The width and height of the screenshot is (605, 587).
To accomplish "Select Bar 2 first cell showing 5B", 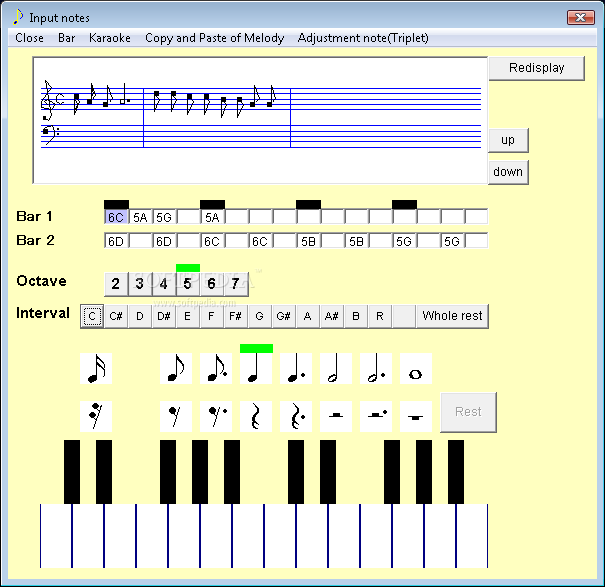I will point(308,241).
